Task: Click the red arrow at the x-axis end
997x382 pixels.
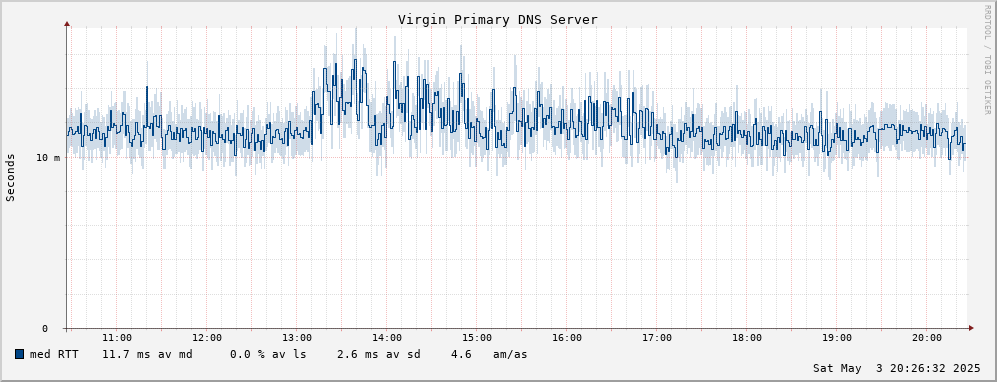Action: point(971,328)
